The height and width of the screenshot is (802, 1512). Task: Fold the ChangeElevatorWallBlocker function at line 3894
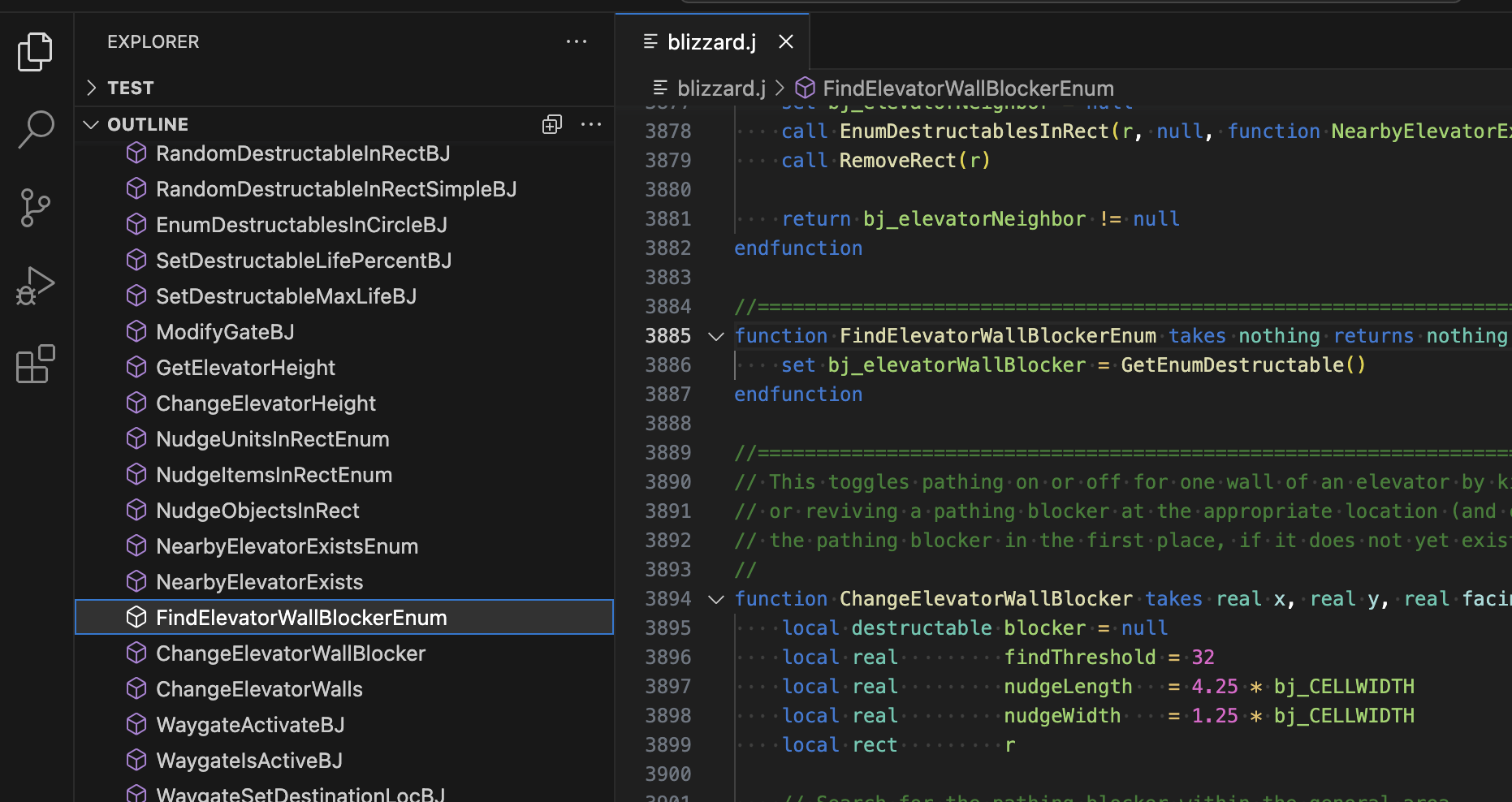click(716, 599)
